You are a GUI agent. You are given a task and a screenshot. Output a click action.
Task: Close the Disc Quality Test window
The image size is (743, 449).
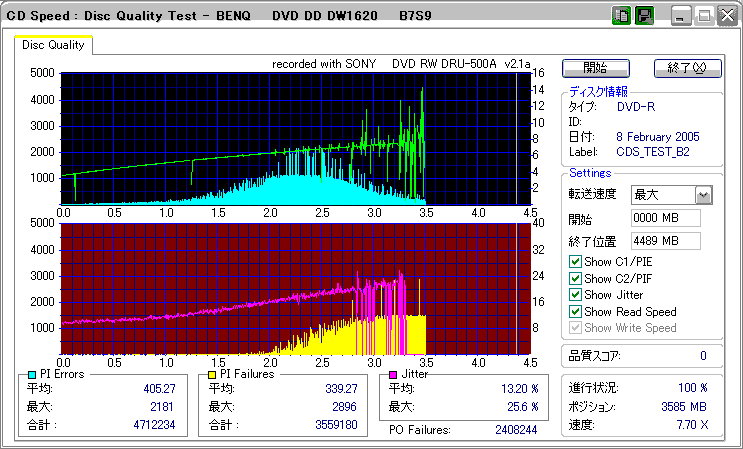(x=726, y=16)
